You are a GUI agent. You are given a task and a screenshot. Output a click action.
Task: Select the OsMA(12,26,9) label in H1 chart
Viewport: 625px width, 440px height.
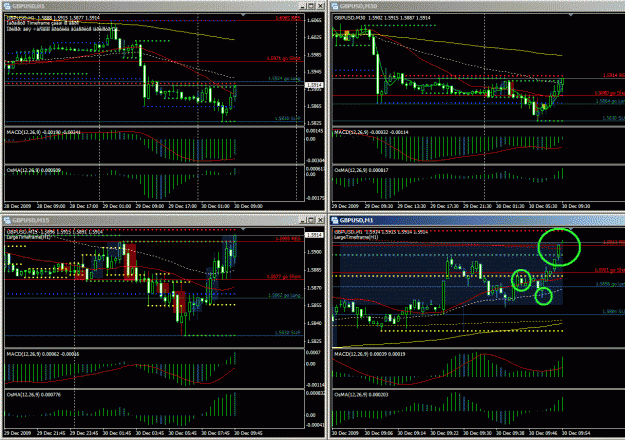pyautogui.click(x=23, y=170)
